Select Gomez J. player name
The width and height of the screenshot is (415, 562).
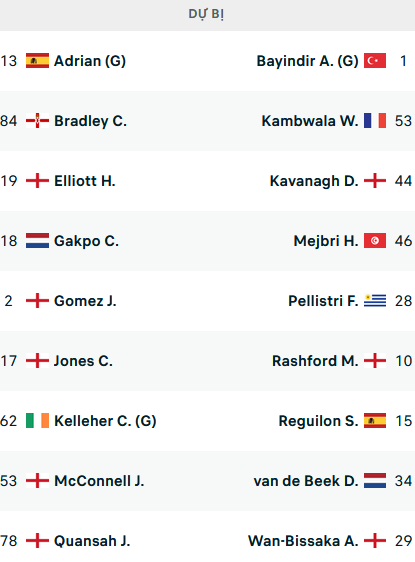(x=85, y=301)
